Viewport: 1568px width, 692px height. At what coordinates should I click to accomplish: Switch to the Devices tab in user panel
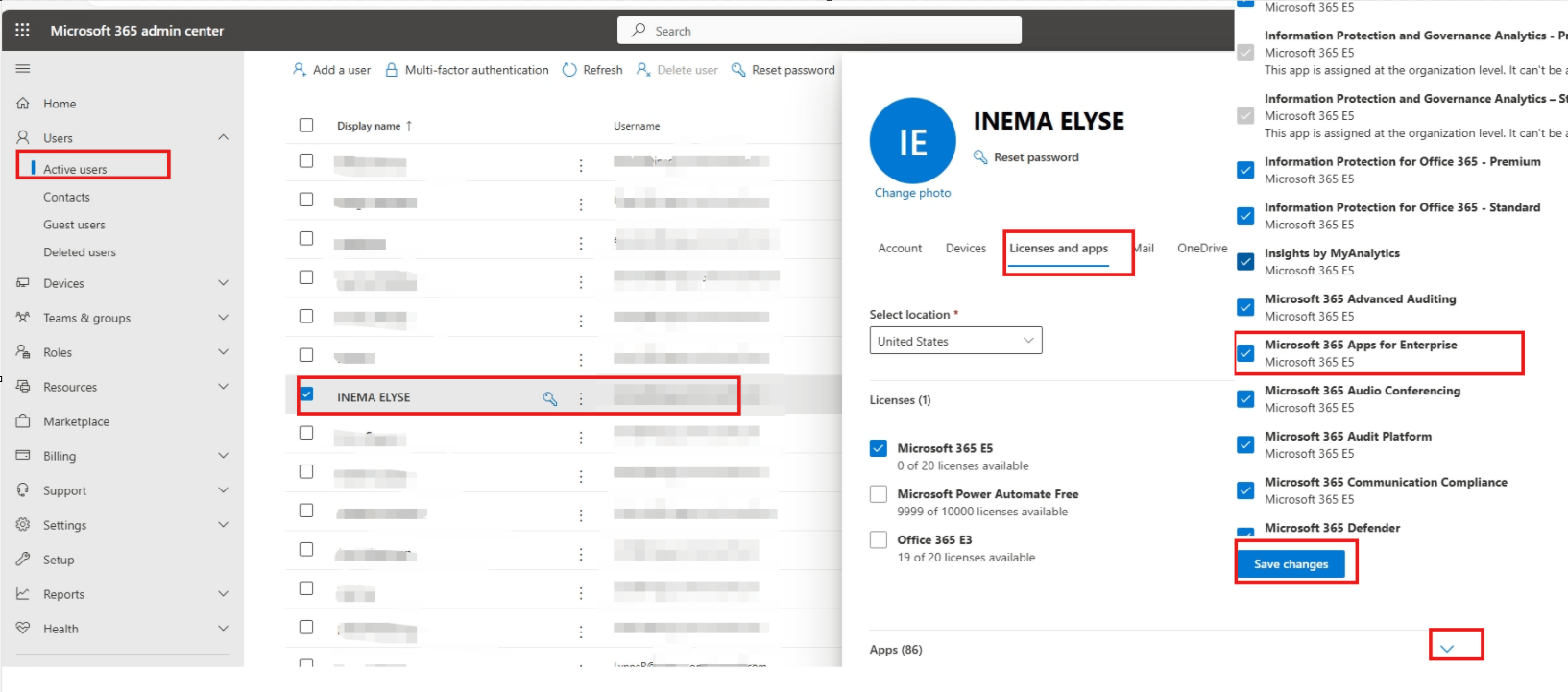click(966, 249)
